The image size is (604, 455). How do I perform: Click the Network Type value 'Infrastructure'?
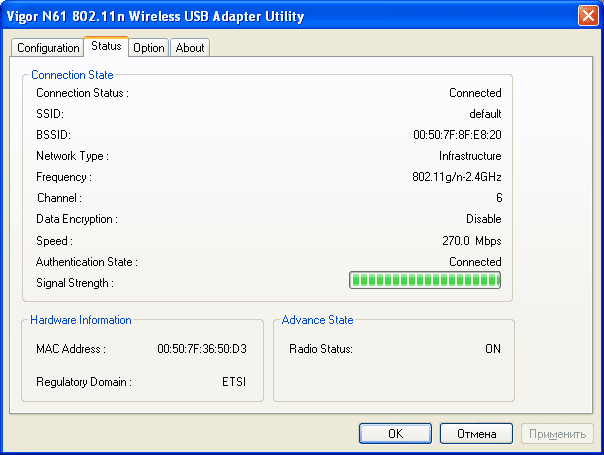click(x=470, y=156)
